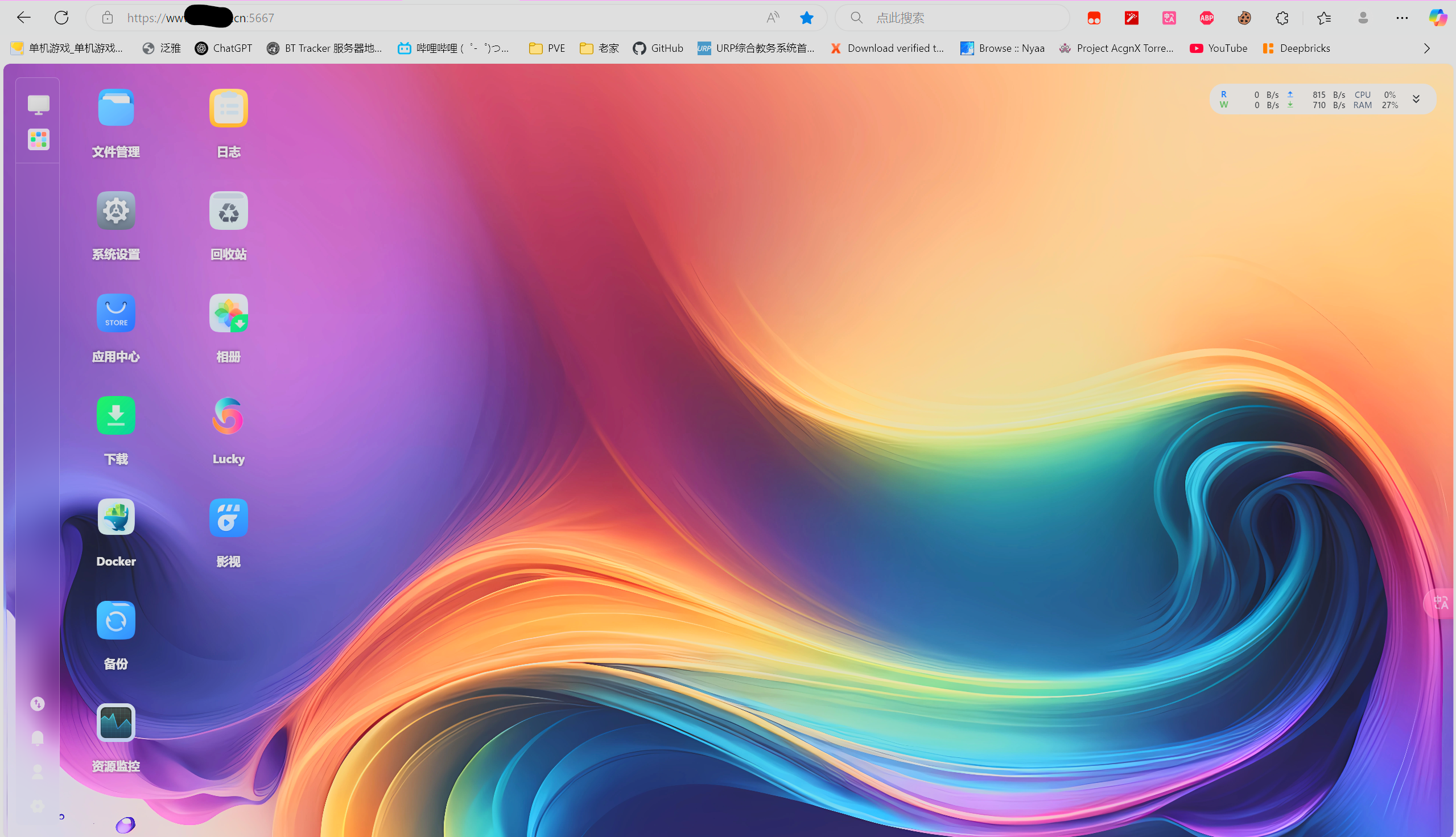
Task: Click the notification bell in sidebar
Action: [x=38, y=737]
